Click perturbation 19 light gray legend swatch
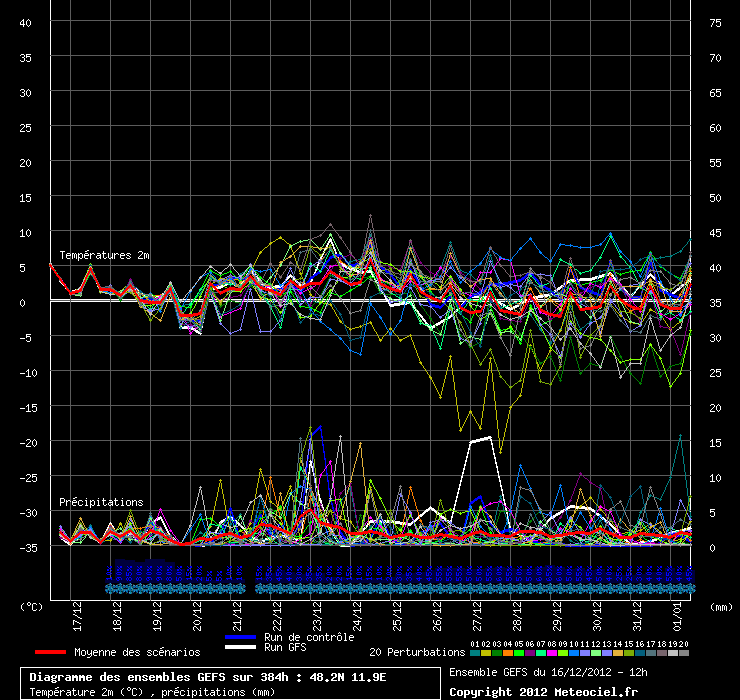 pos(673,653)
